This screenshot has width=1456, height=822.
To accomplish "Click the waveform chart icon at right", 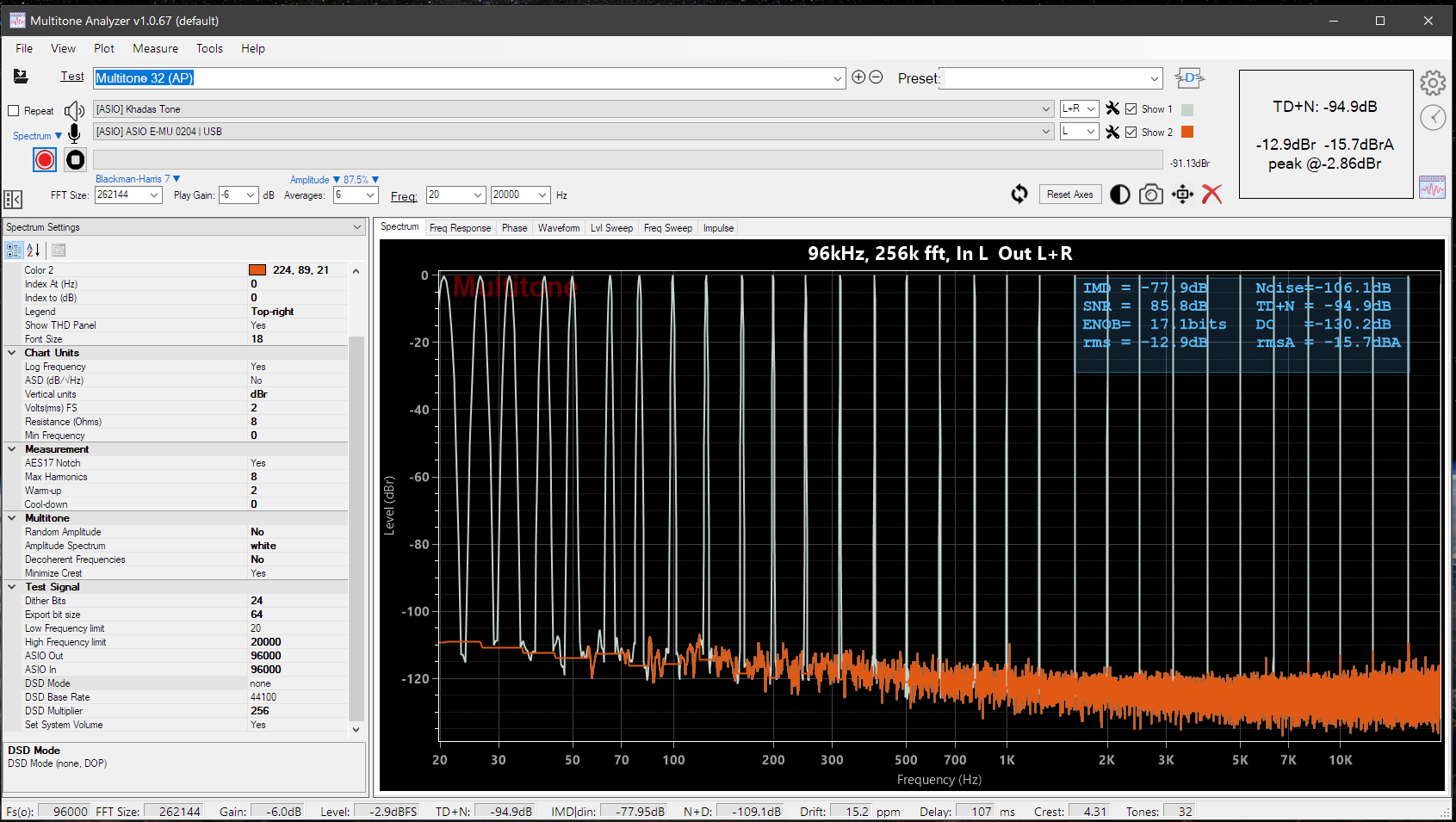I will (x=1433, y=187).
